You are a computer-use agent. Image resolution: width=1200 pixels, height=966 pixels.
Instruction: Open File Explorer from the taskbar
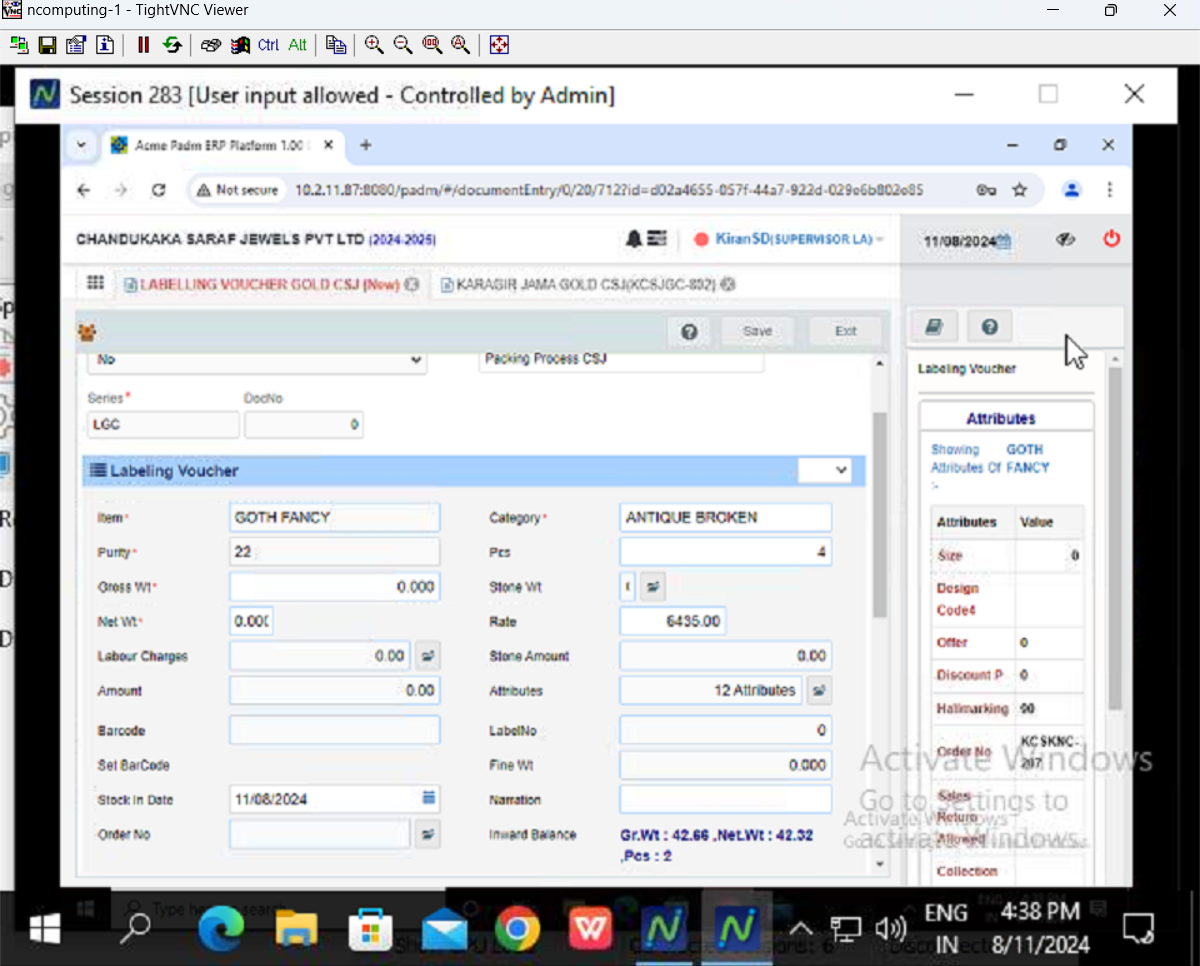296,930
